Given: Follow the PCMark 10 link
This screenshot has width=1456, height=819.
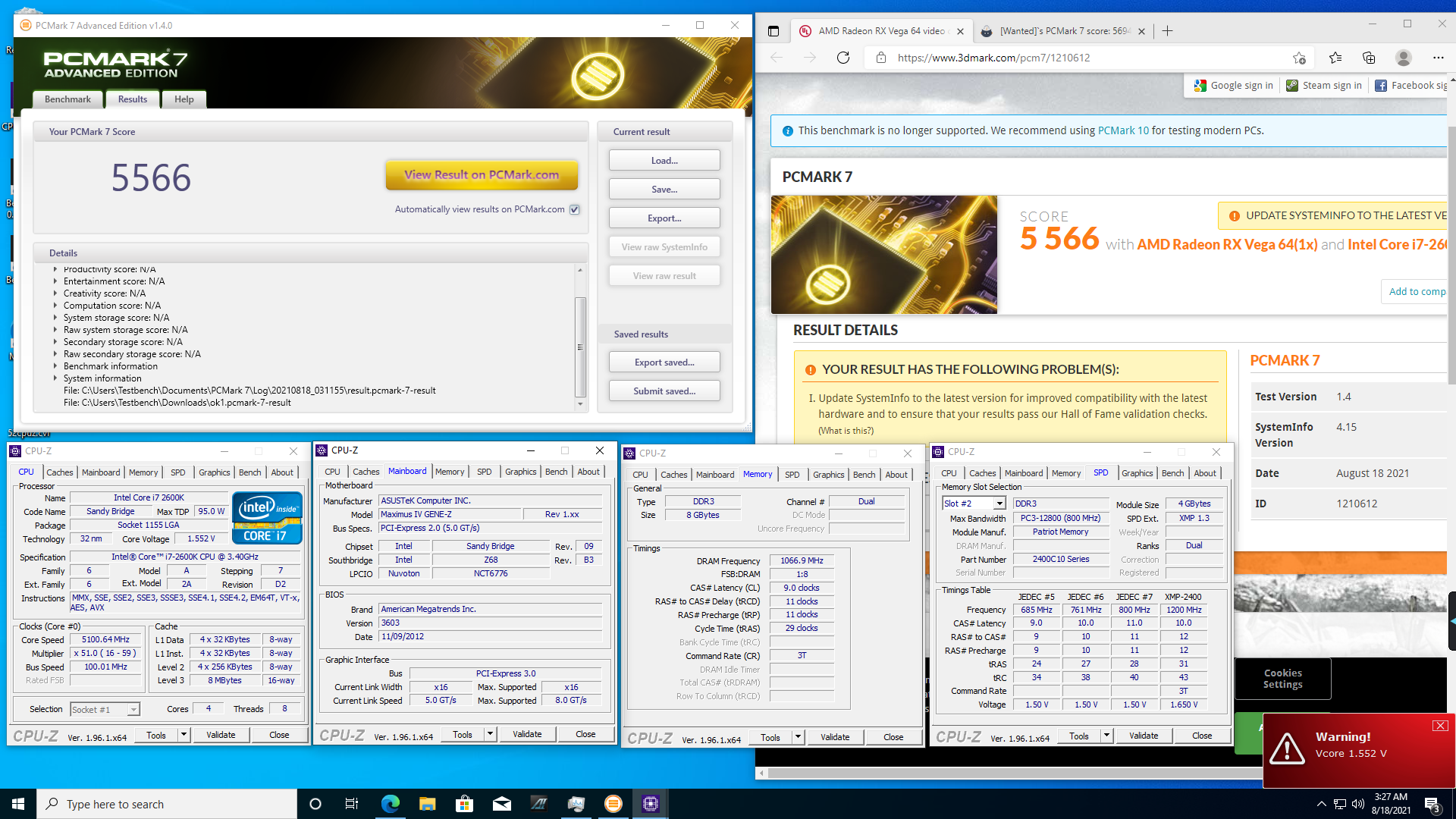Looking at the screenshot, I should (1123, 130).
